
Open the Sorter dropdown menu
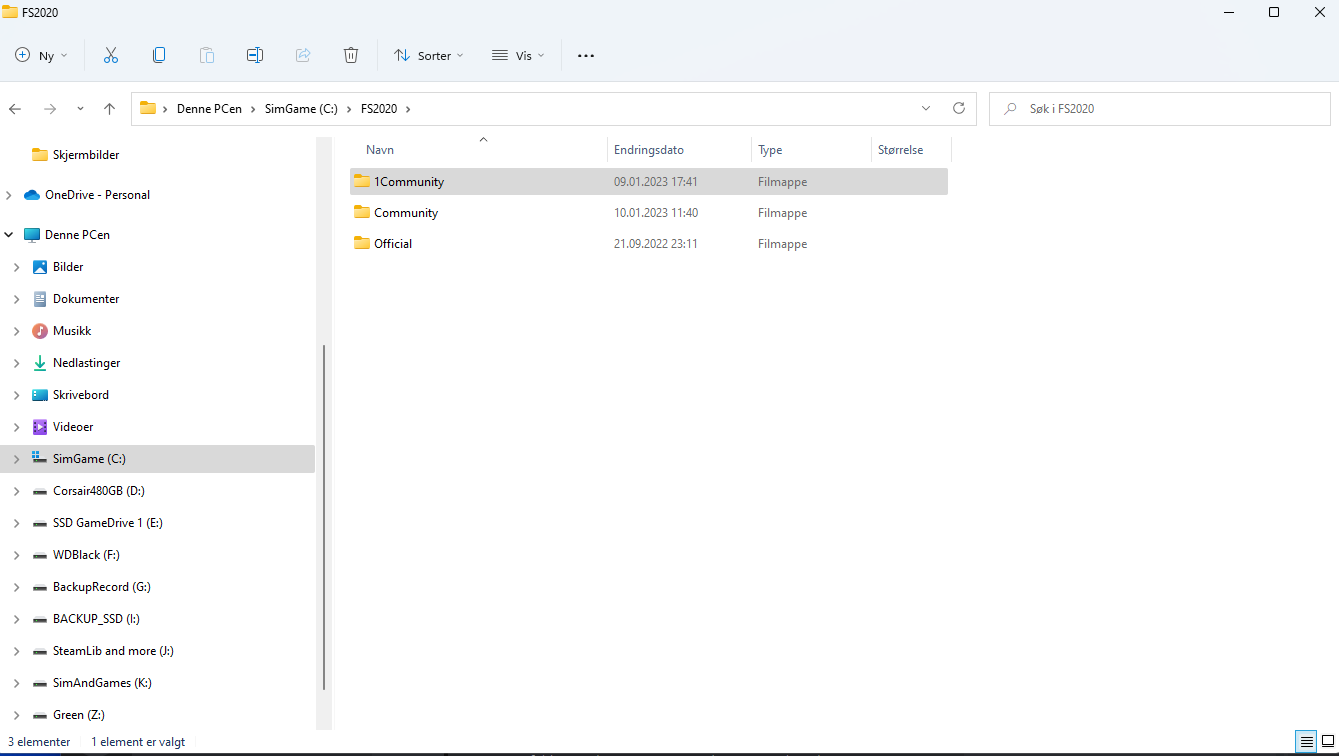(x=429, y=56)
